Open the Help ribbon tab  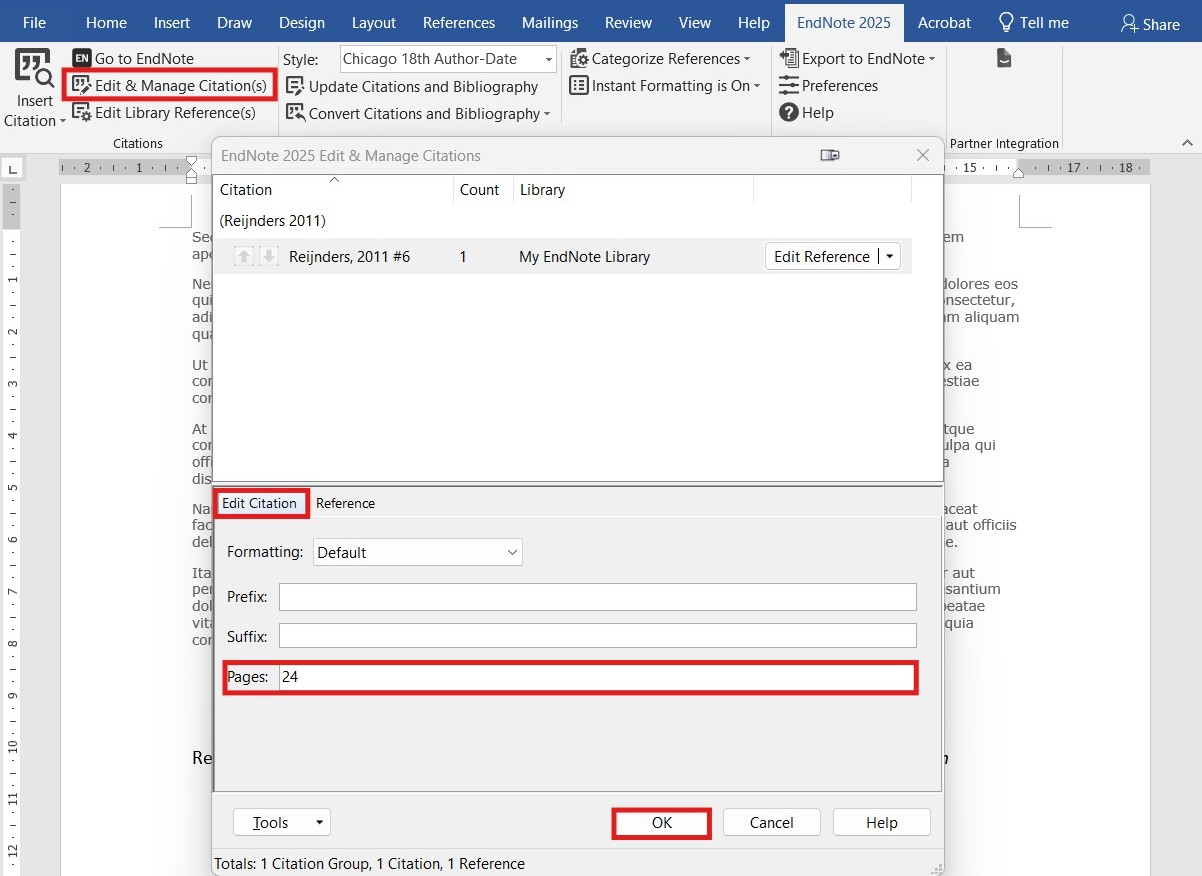pyautogui.click(x=754, y=22)
